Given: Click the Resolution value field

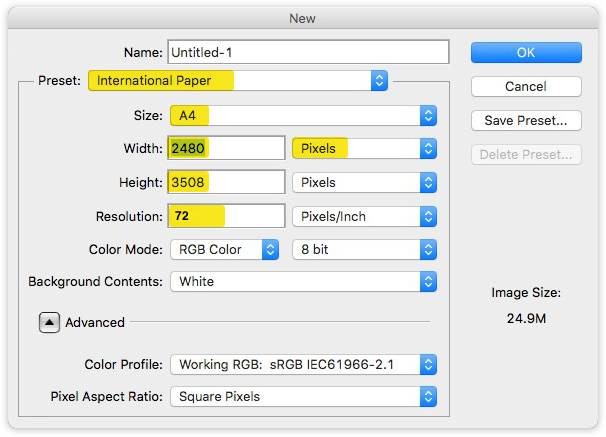Looking at the screenshot, I should (227, 216).
